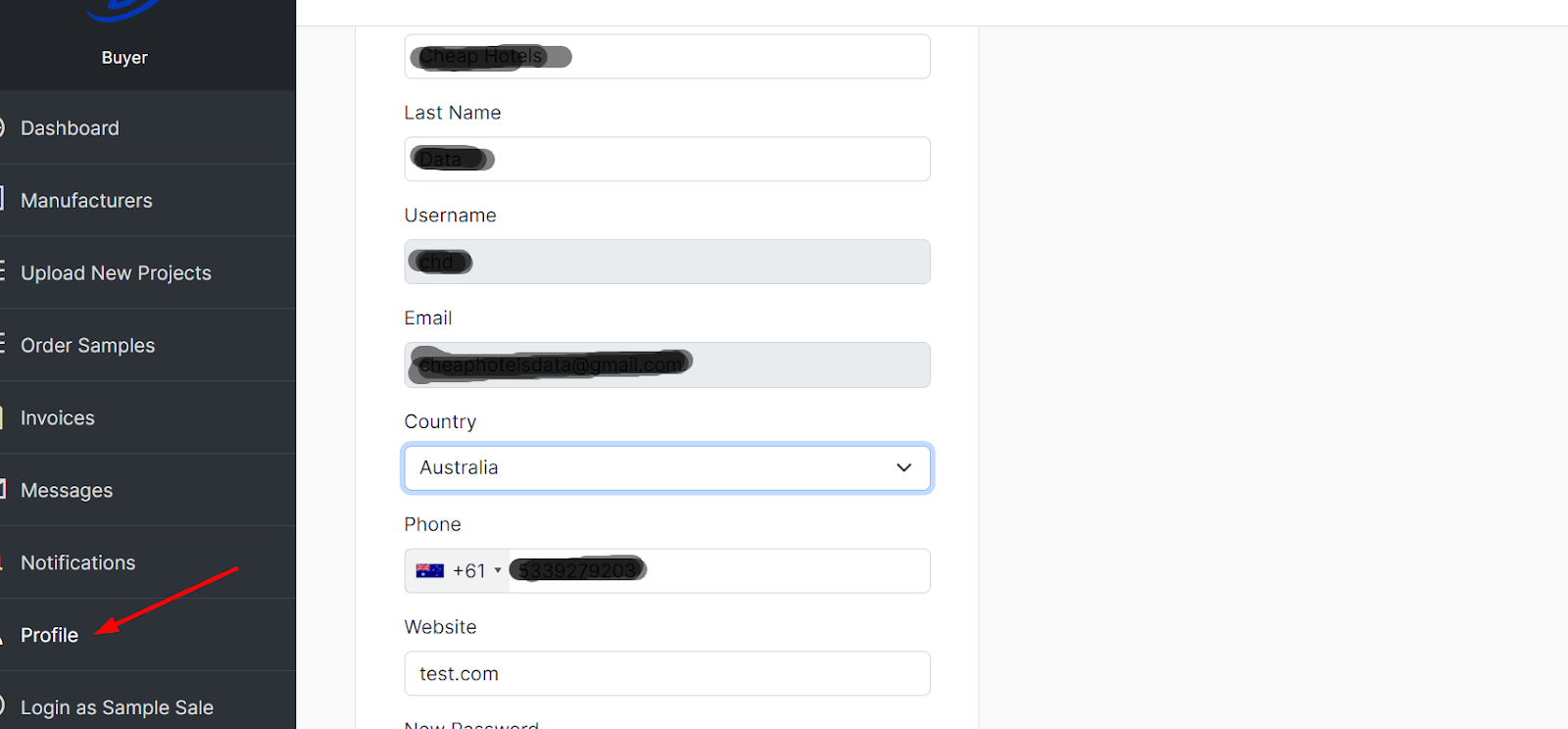
Task: Open the Order Samples page
Action: click(87, 346)
